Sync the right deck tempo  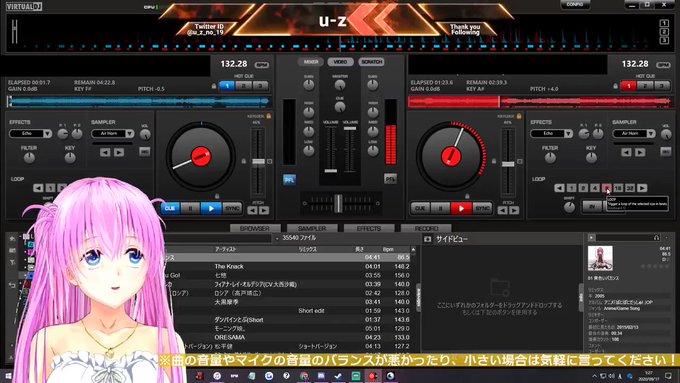(482, 209)
